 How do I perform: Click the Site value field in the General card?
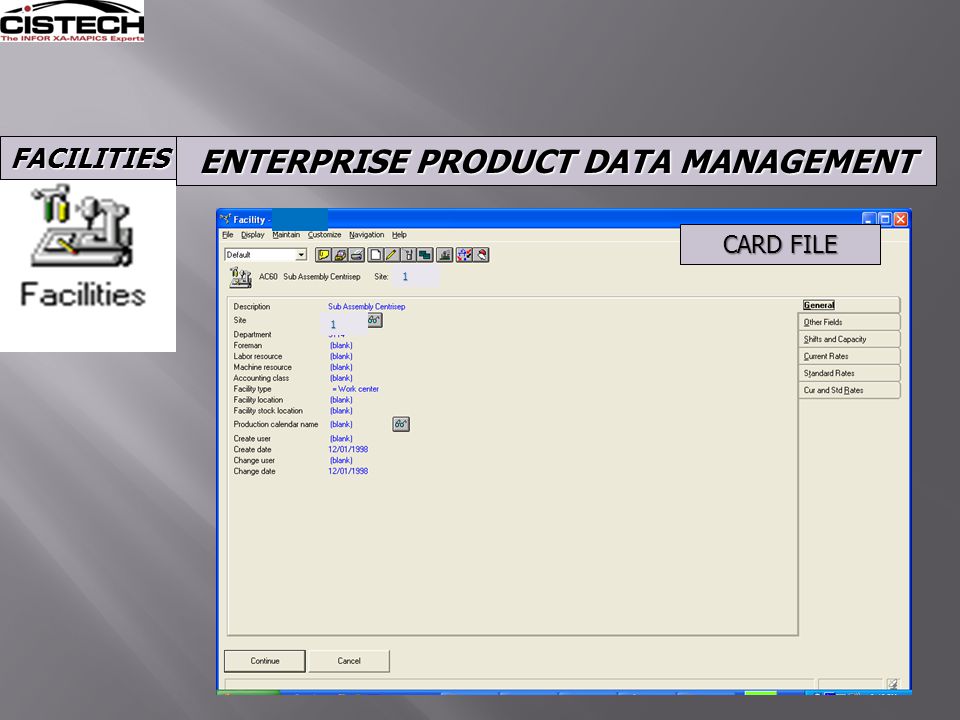tap(333, 324)
